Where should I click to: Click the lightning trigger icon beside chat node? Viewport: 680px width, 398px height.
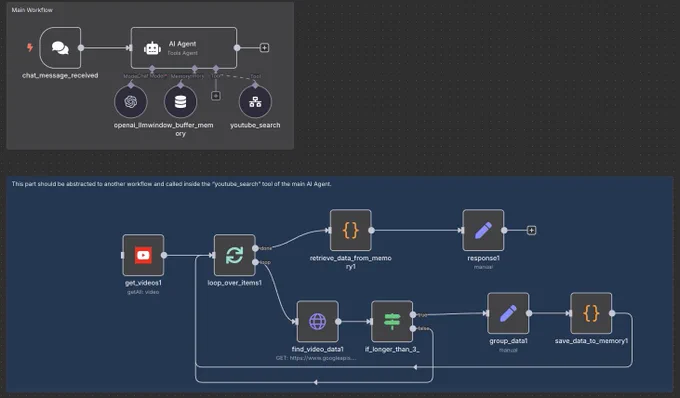30,47
